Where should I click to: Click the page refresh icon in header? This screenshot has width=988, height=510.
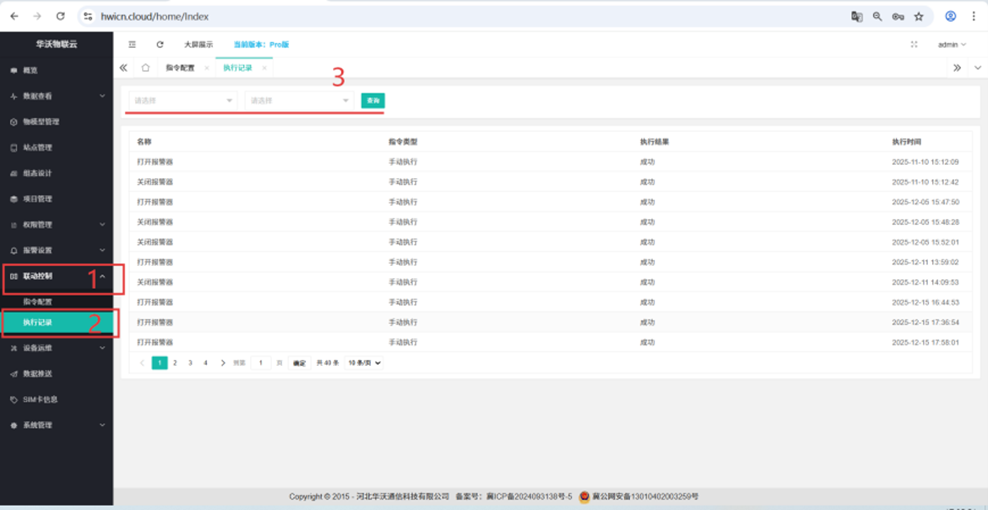pyautogui.click(x=160, y=44)
